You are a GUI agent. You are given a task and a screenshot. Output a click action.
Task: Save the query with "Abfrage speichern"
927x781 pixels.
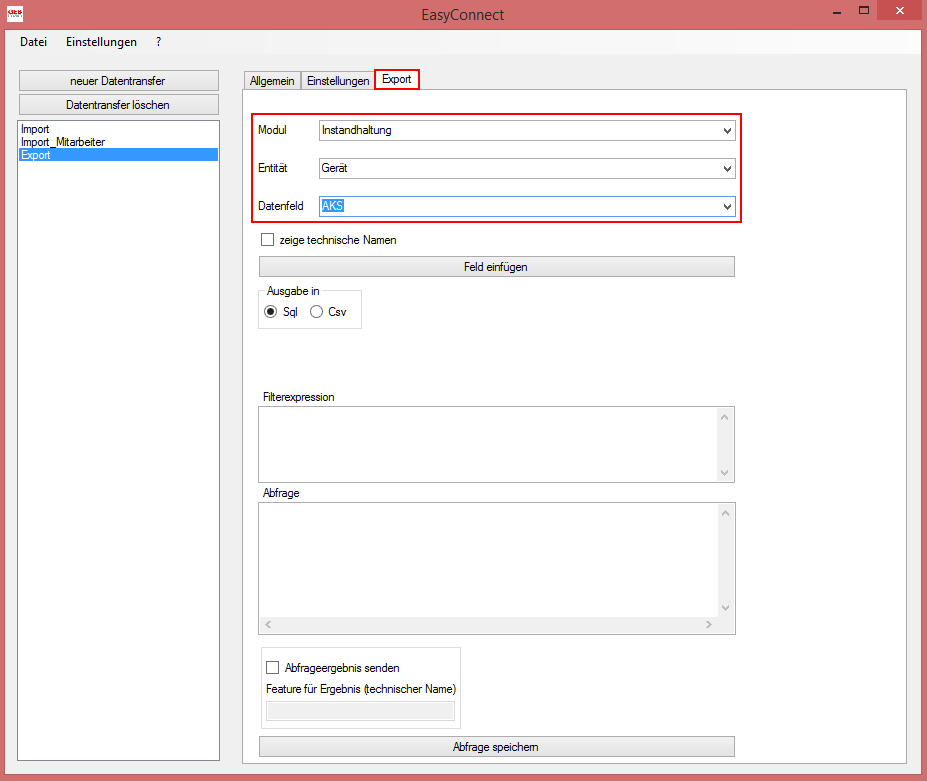496,746
